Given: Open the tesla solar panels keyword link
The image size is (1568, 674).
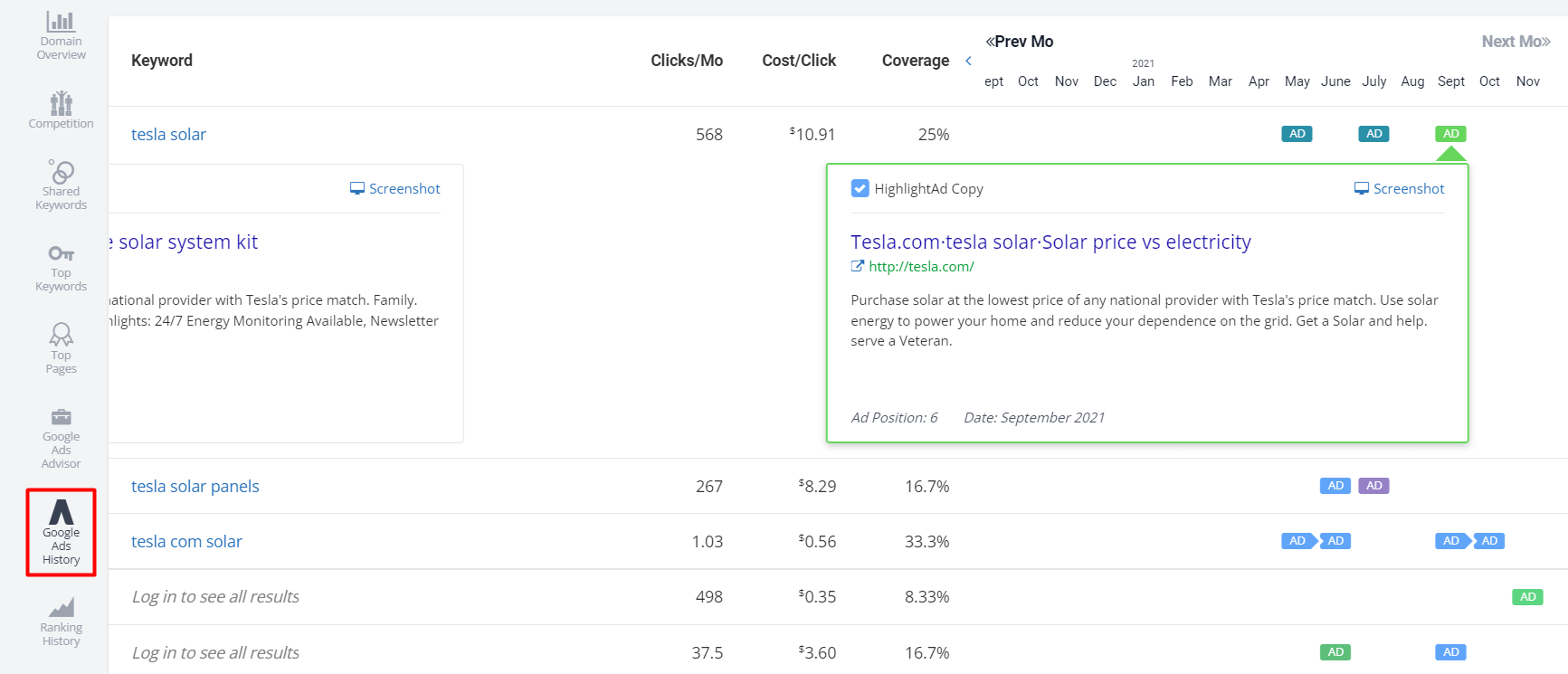Looking at the screenshot, I should pyautogui.click(x=195, y=486).
